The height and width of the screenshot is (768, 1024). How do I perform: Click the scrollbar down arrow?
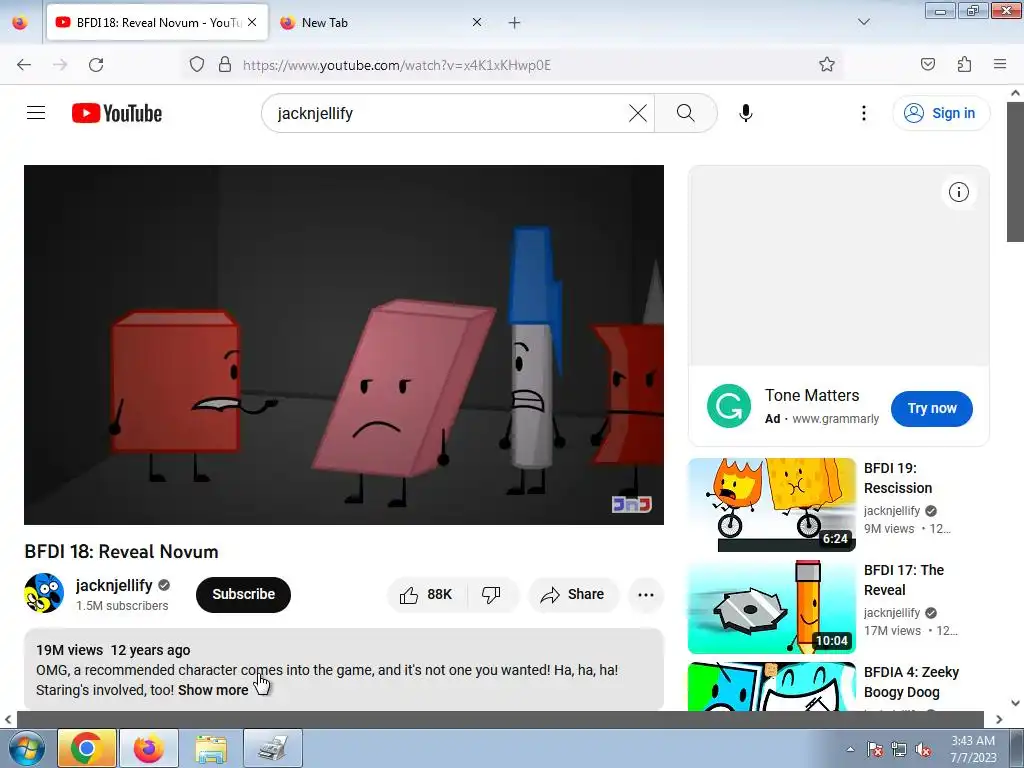pyautogui.click(x=1015, y=703)
